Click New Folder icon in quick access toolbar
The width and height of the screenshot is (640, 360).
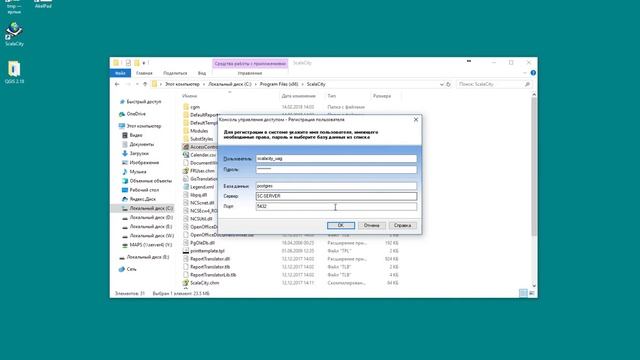(137, 63)
